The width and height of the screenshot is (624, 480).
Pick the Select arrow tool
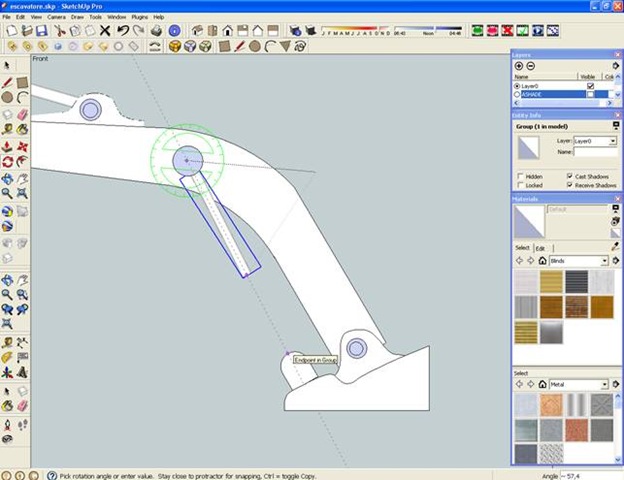pyautogui.click(x=7, y=65)
